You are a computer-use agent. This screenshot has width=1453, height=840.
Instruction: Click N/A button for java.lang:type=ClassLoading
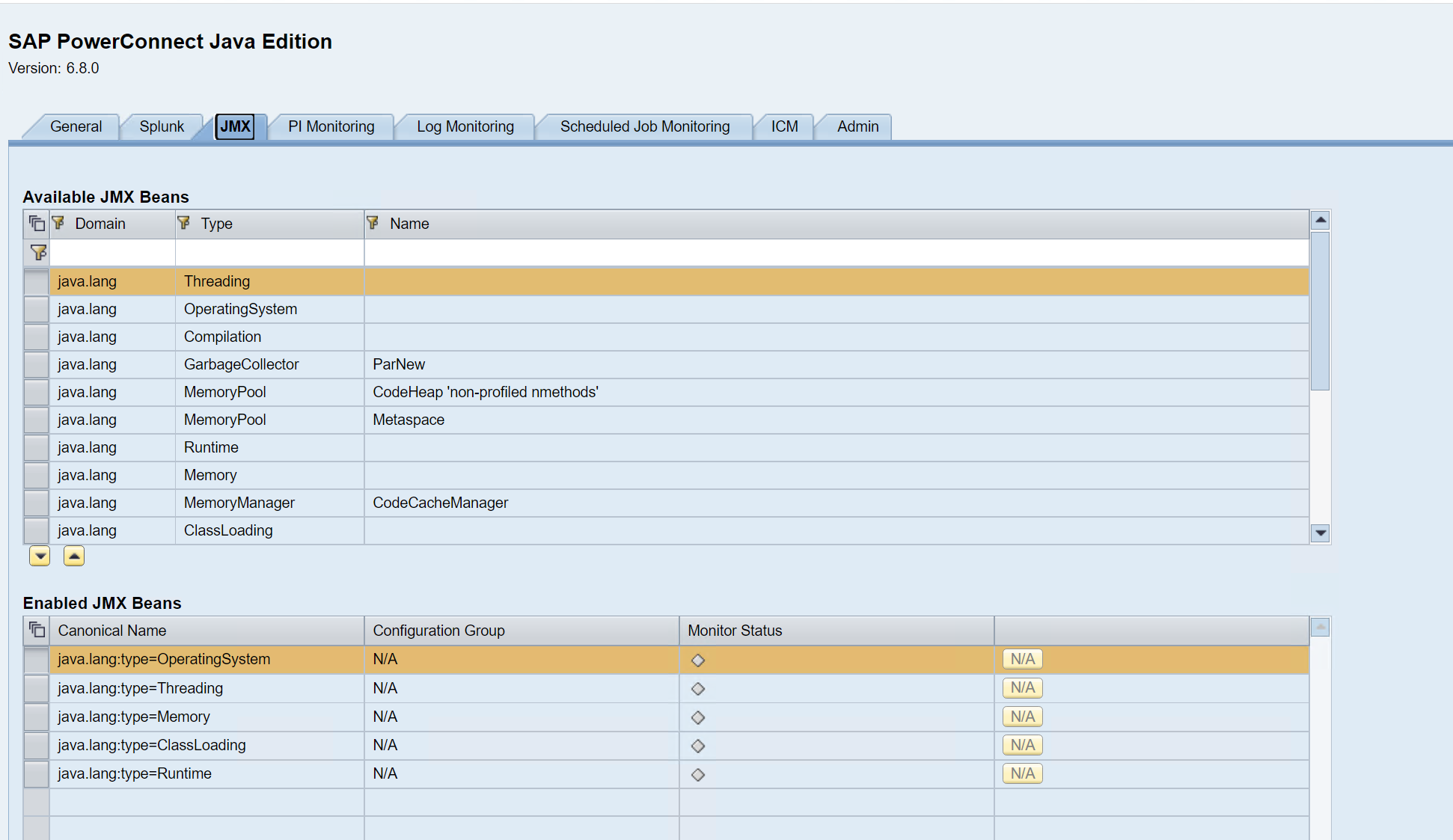[1022, 745]
